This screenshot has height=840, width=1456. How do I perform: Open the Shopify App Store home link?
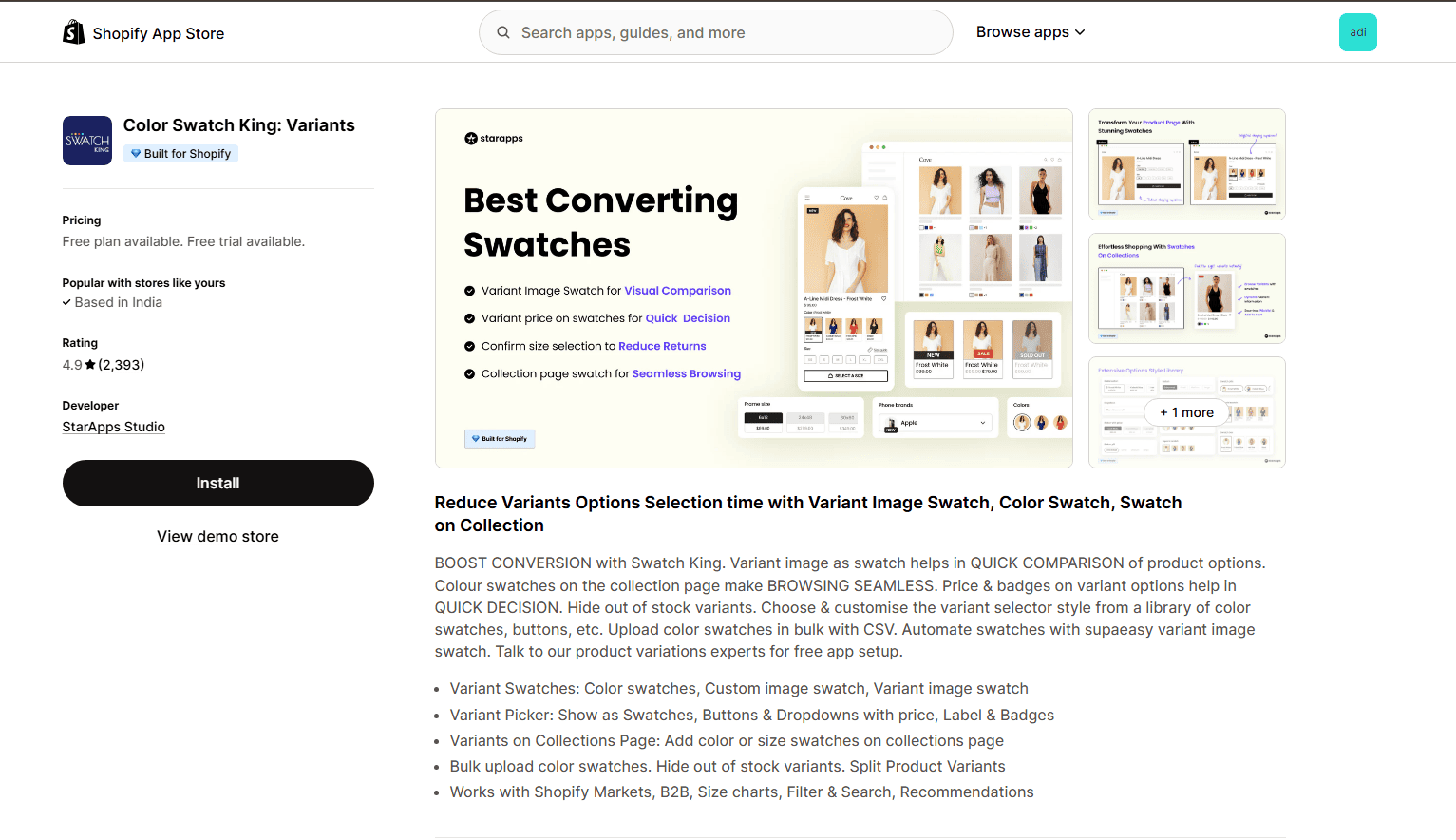pyautogui.click(x=143, y=33)
